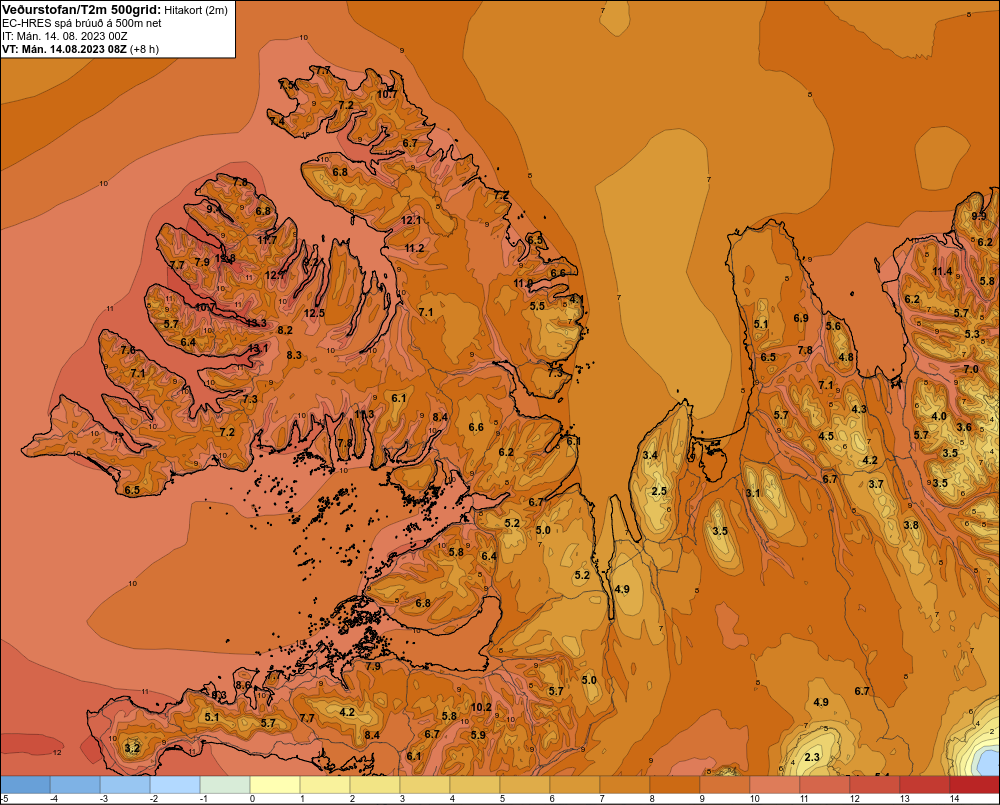This screenshot has height=805, width=1000.
Task: Click the 2.3 temperature value on the map
Action: [812, 758]
